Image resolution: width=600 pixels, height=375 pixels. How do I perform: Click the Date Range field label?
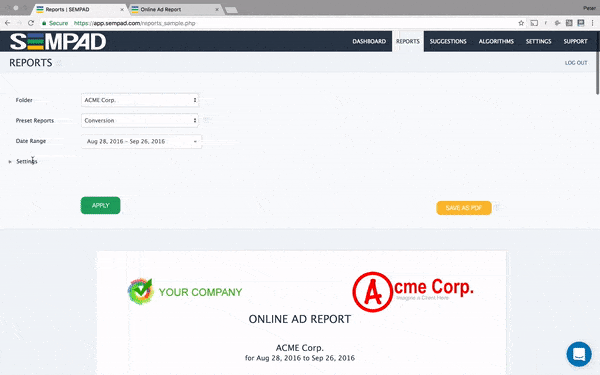coord(31,141)
